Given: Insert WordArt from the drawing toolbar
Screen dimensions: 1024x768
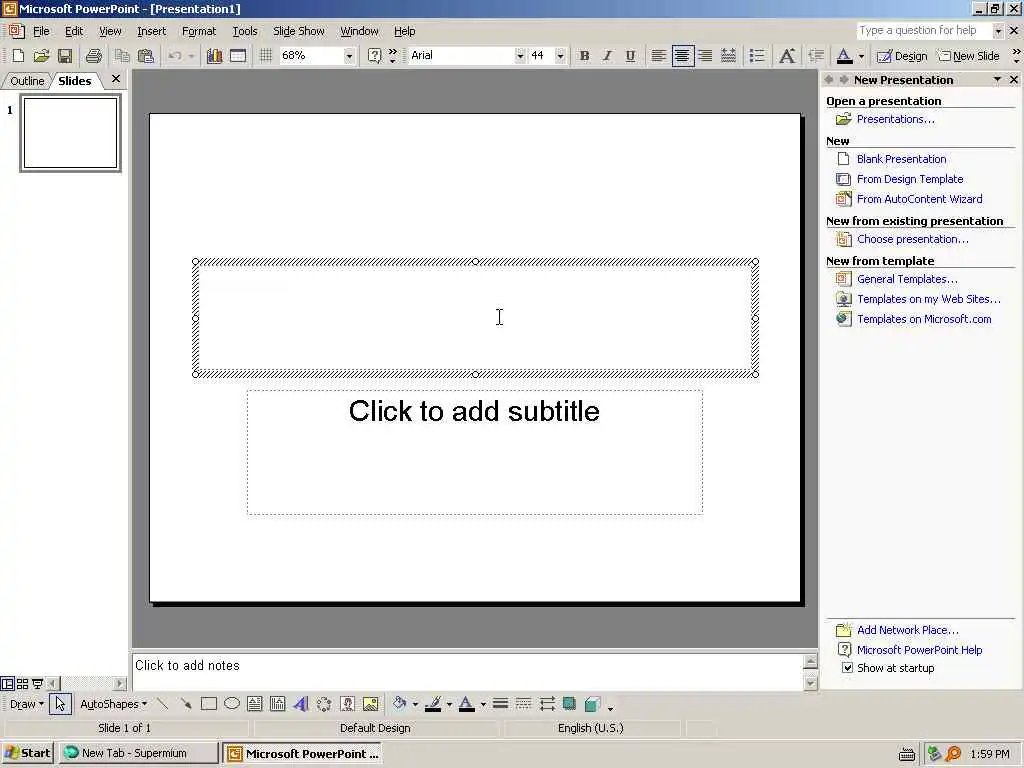Looking at the screenshot, I should pyautogui.click(x=300, y=703).
